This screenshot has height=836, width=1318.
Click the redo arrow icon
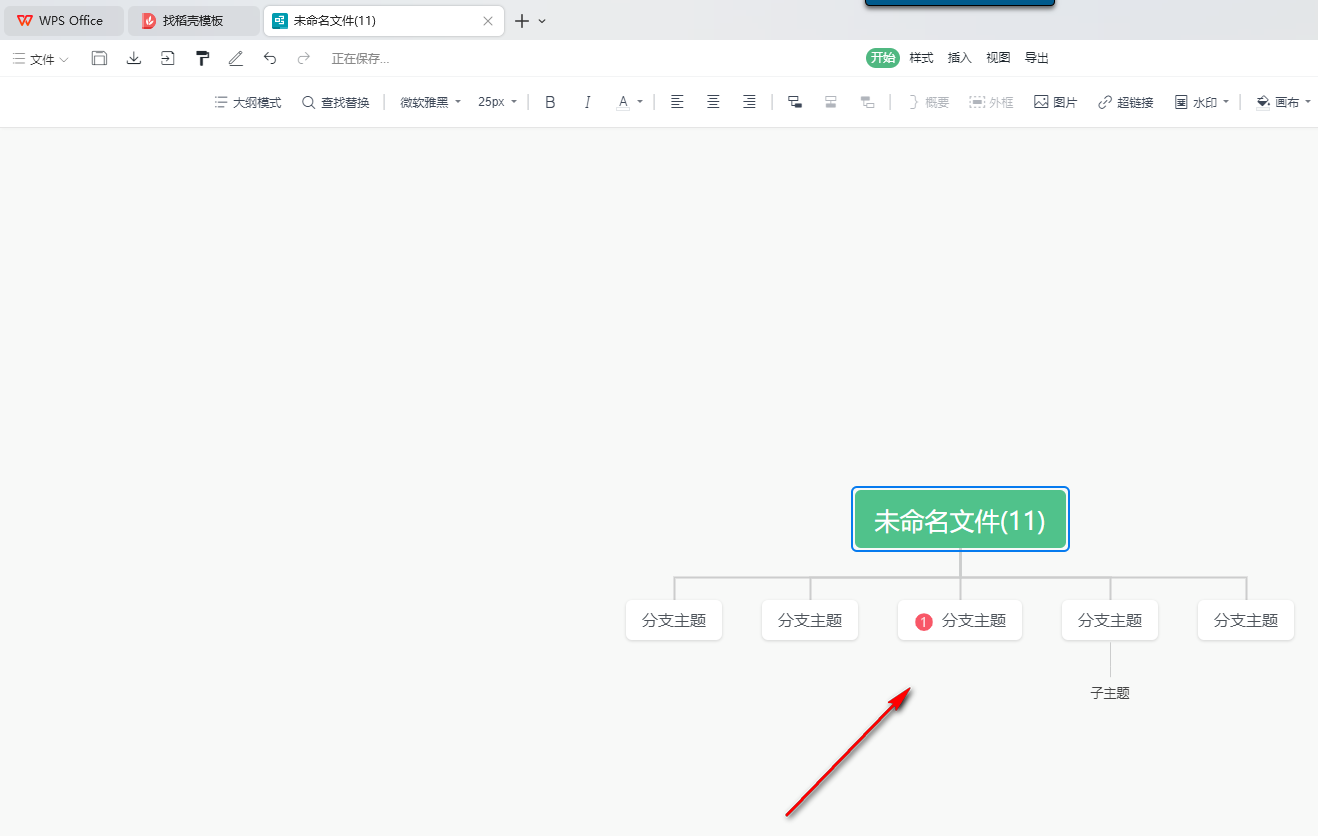304,58
